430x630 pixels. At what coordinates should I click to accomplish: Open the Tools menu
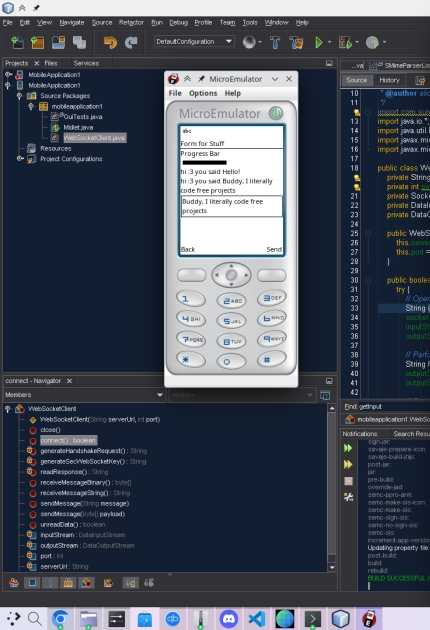tap(250, 22)
